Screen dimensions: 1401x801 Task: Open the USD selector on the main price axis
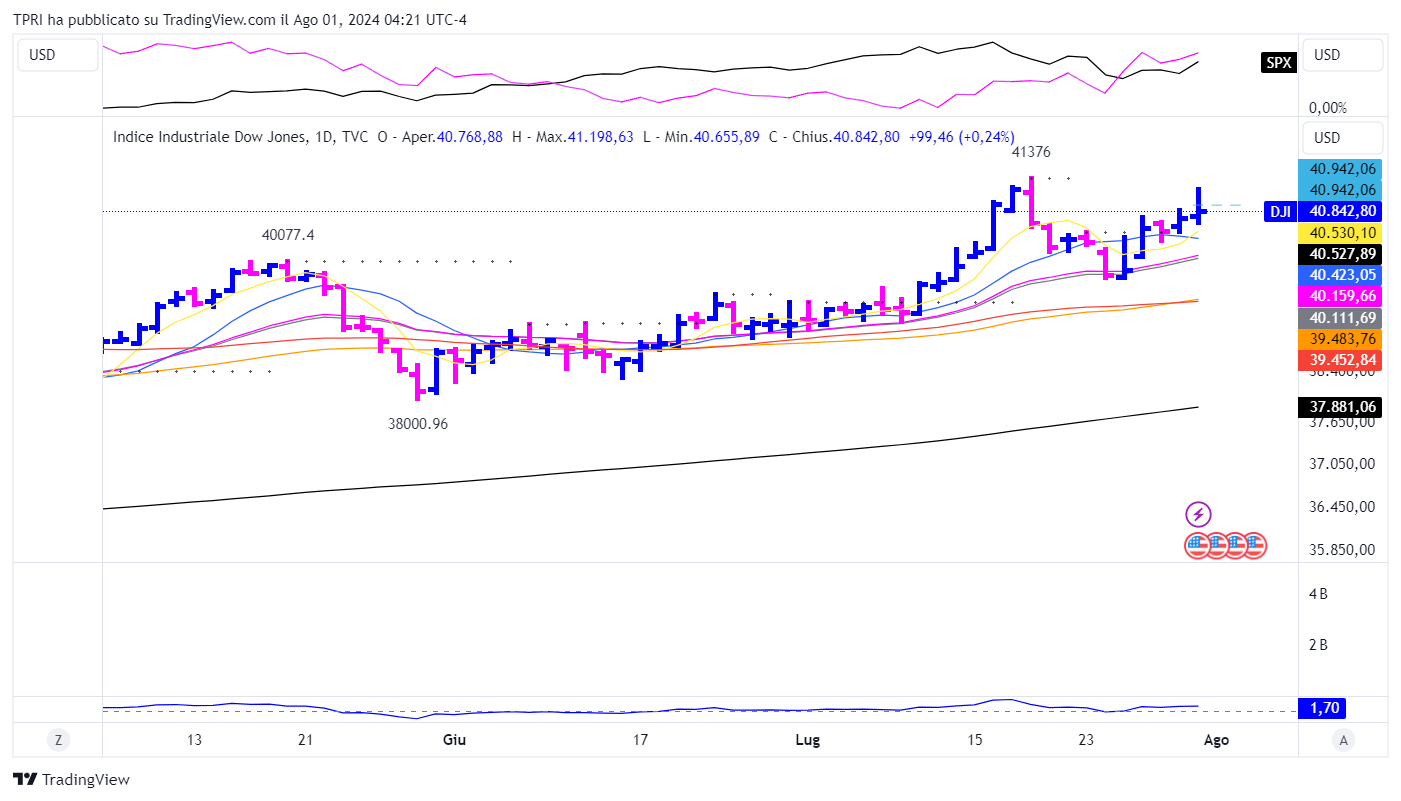point(1343,138)
